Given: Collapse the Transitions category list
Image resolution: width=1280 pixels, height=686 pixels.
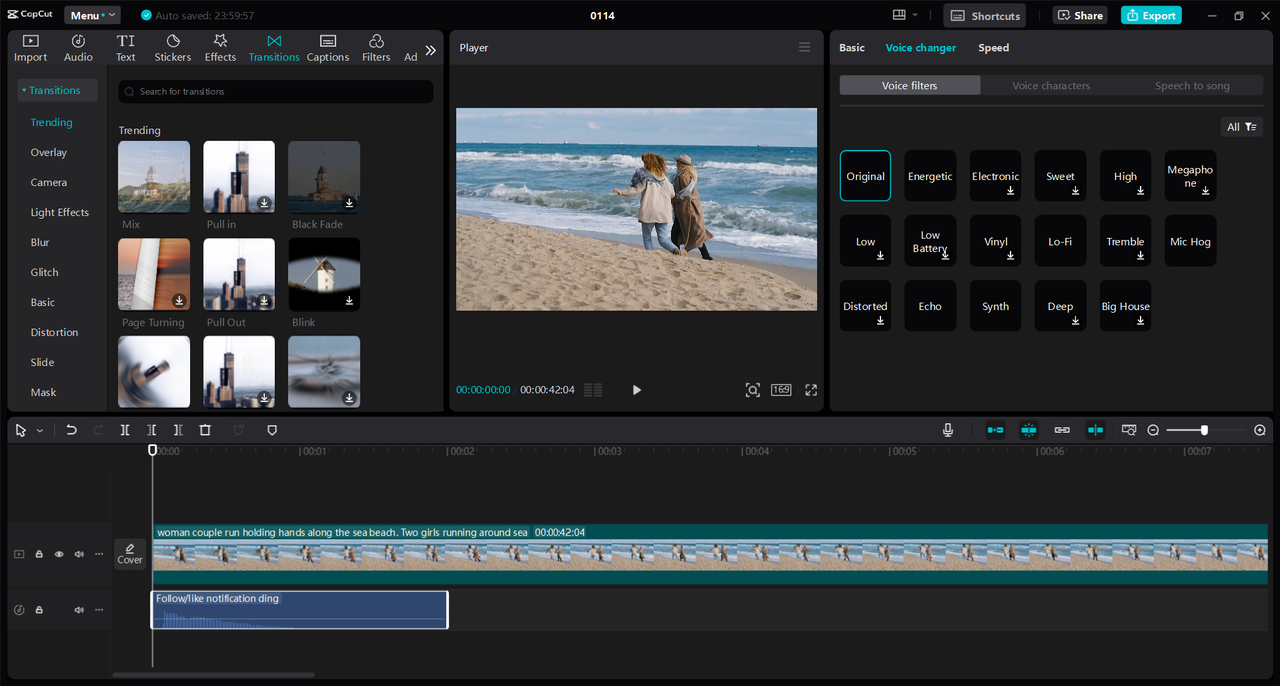Looking at the screenshot, I should [57, 90].
